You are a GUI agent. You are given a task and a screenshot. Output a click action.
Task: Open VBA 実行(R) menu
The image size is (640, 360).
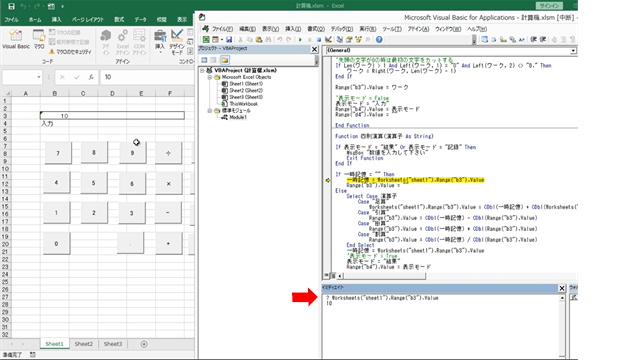(x=368, y=29)
